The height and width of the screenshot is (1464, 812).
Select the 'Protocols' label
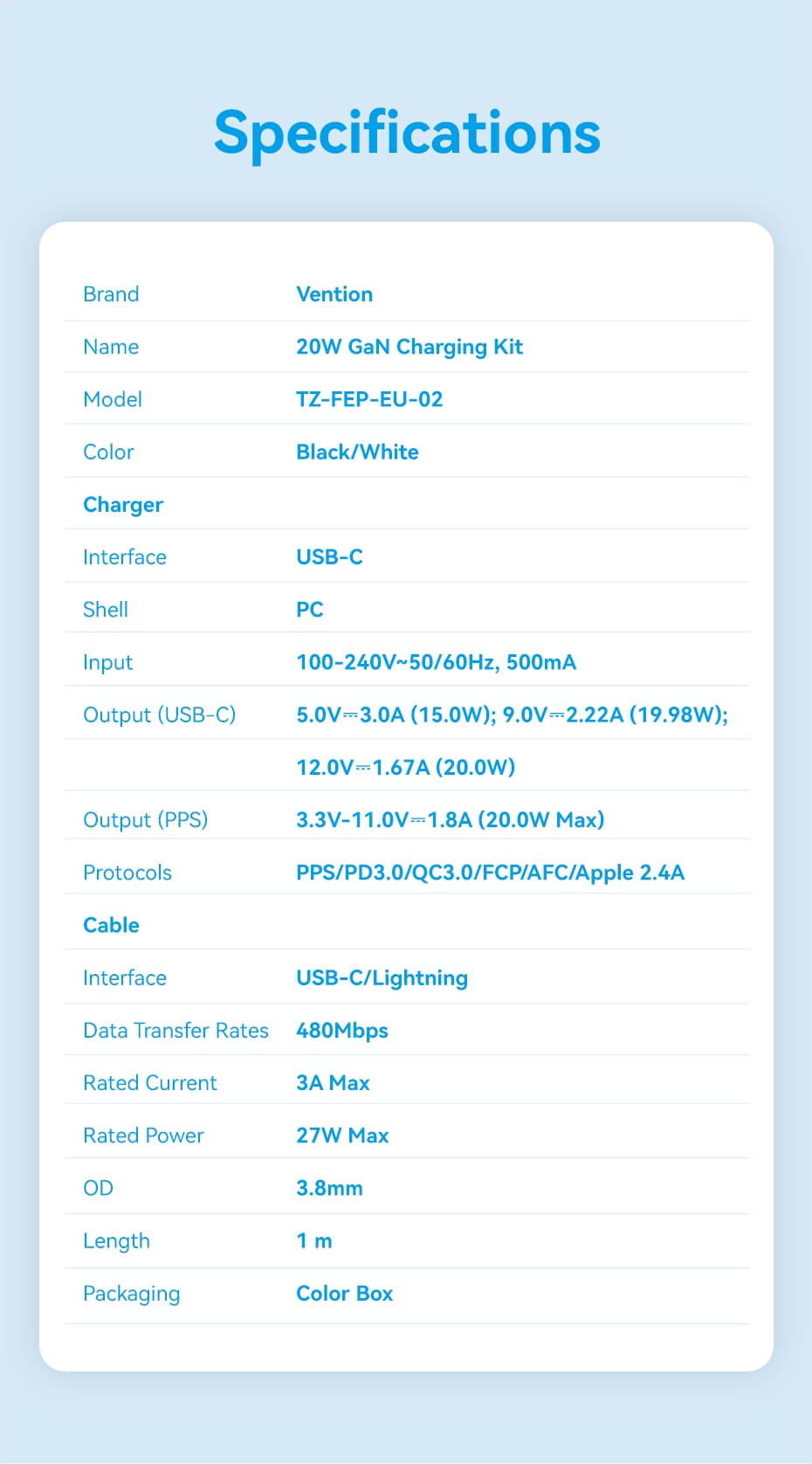point(127,873)
